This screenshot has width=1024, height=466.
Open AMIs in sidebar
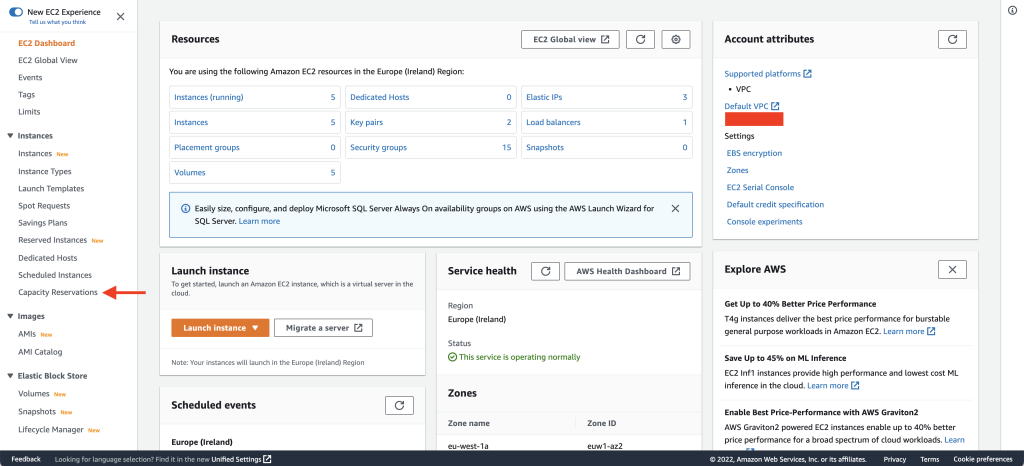[27, 334]
